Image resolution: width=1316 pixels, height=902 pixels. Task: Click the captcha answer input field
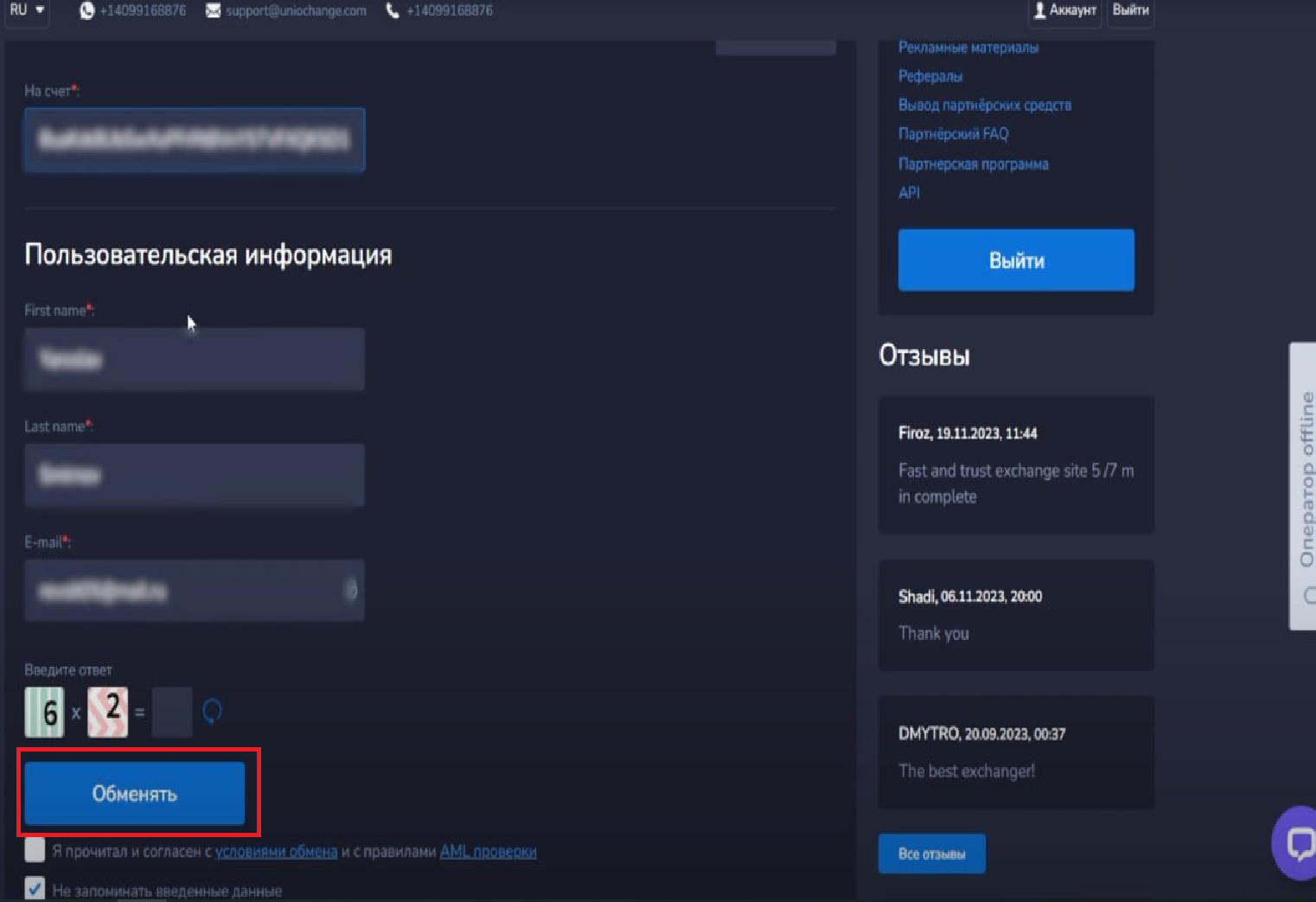(x=172, y=712)
